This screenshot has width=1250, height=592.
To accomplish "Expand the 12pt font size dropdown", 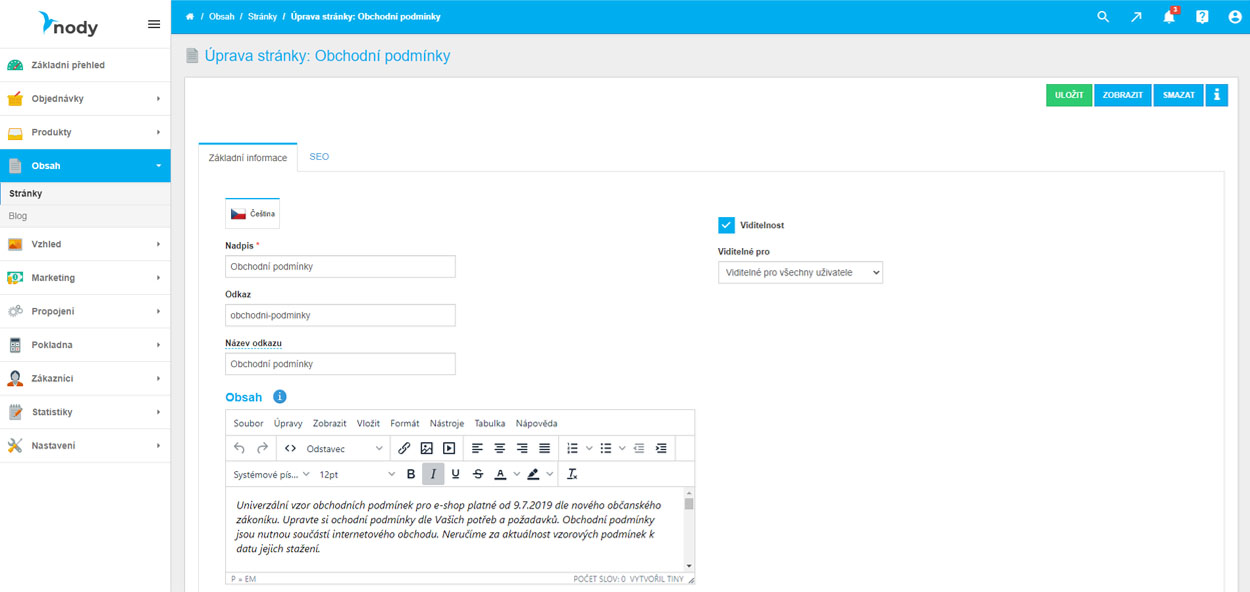I will [x=357, y=474].
